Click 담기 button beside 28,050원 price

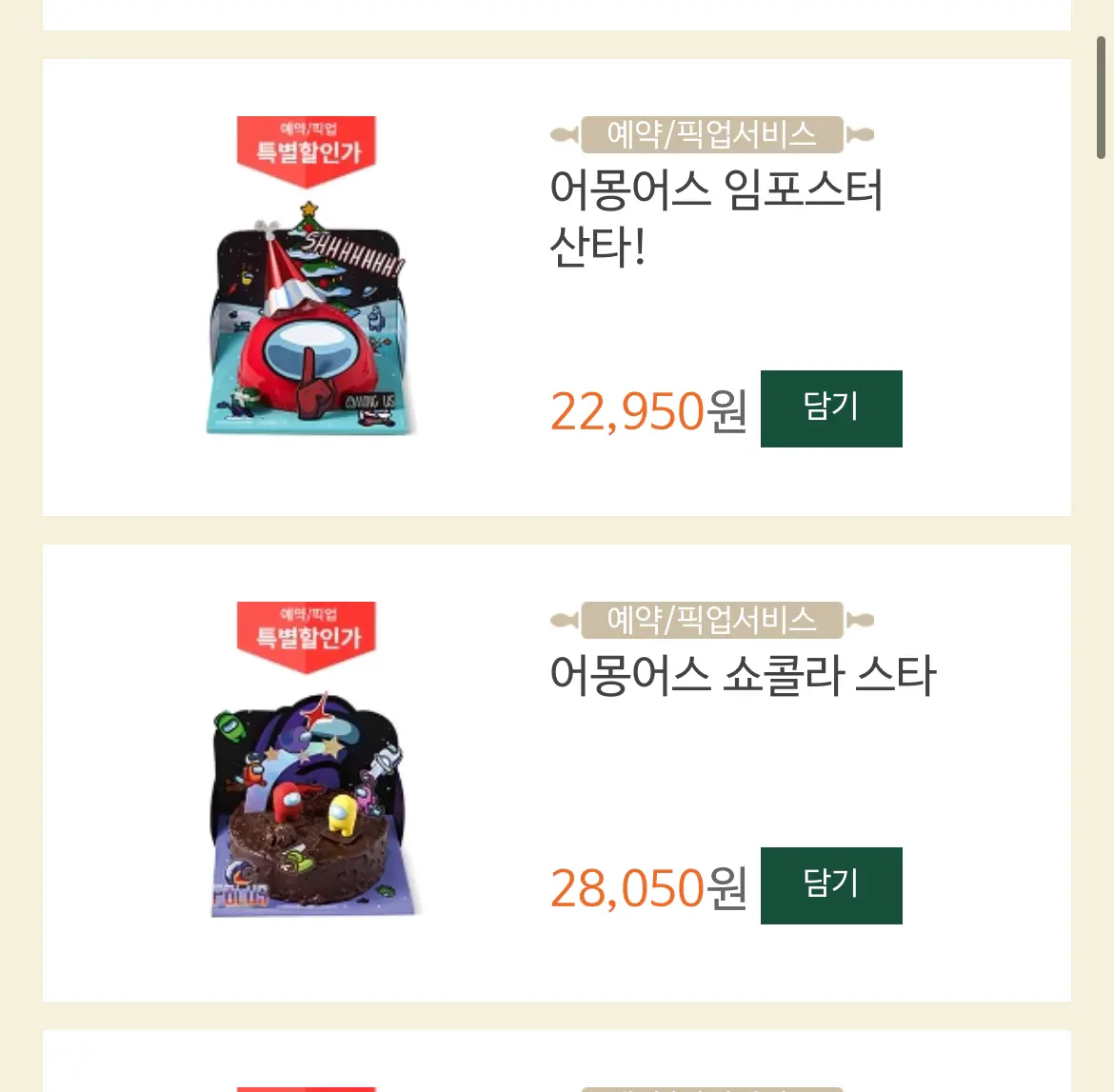(x=831, y=885)
